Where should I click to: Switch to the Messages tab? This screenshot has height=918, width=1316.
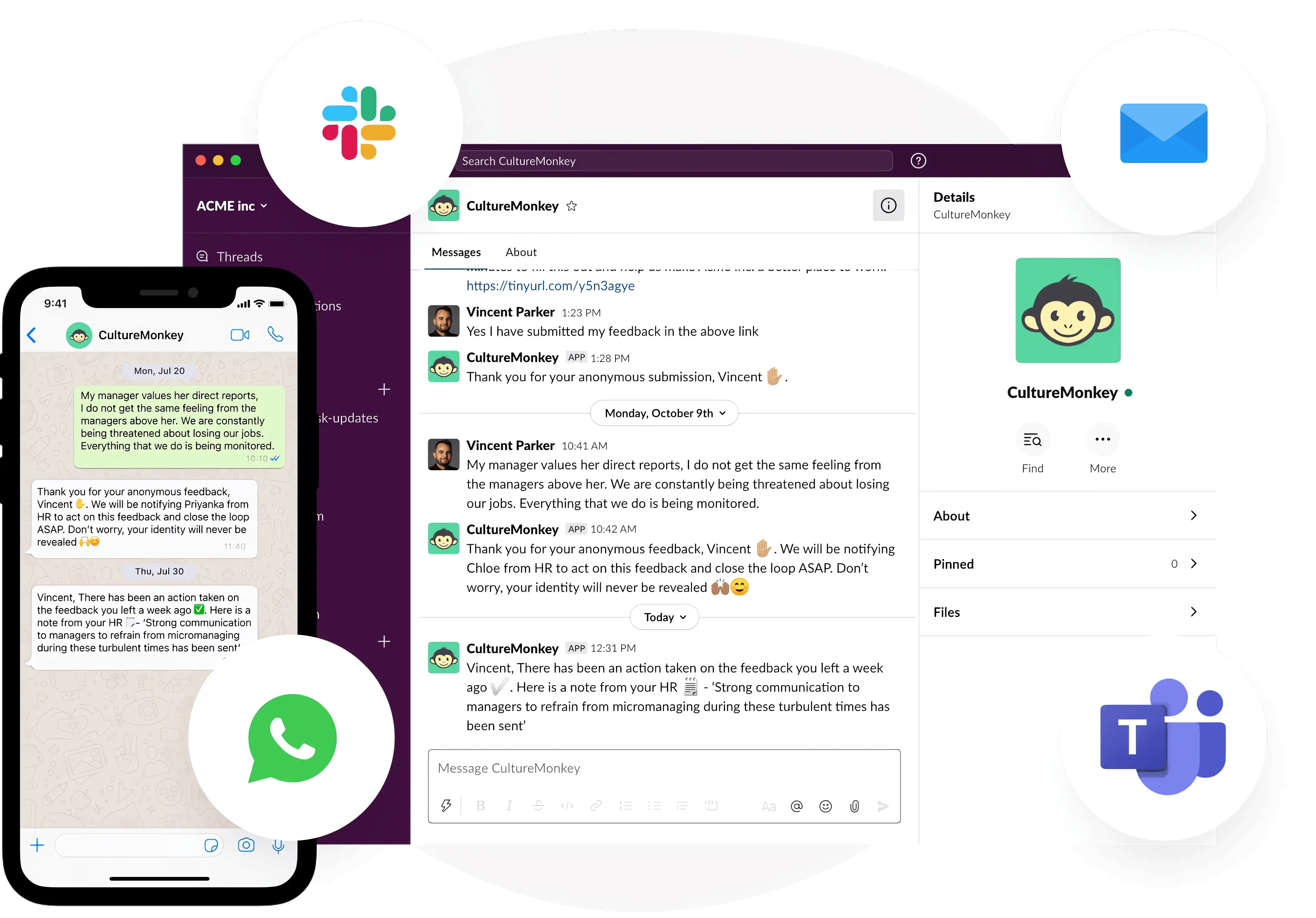coord(456,251)
